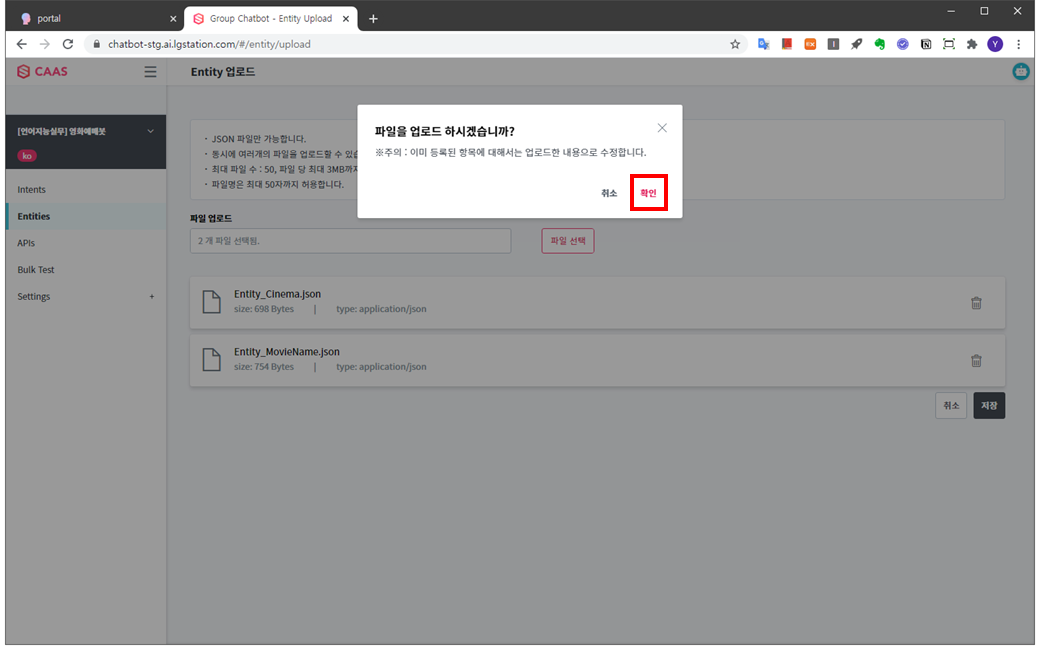Click the CAAS logo
Viewport: 1040px width, 650px height.
43,72
